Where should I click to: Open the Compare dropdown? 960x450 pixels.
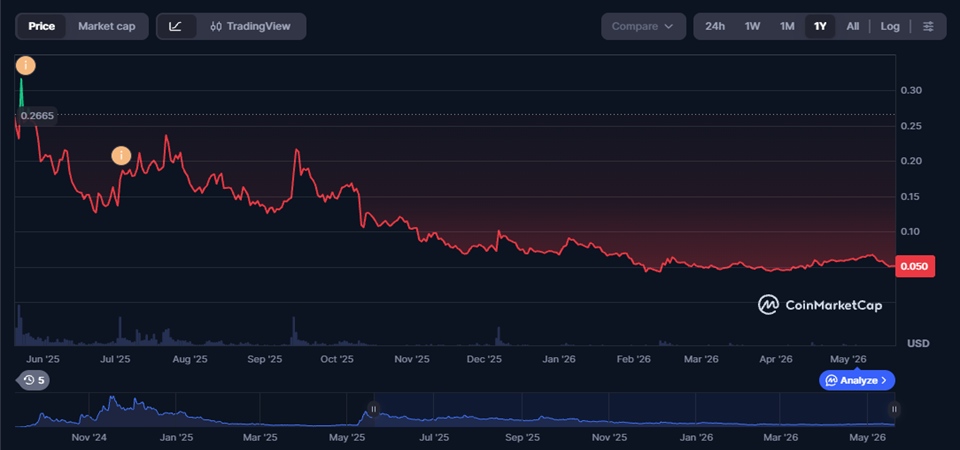(643, 26)
